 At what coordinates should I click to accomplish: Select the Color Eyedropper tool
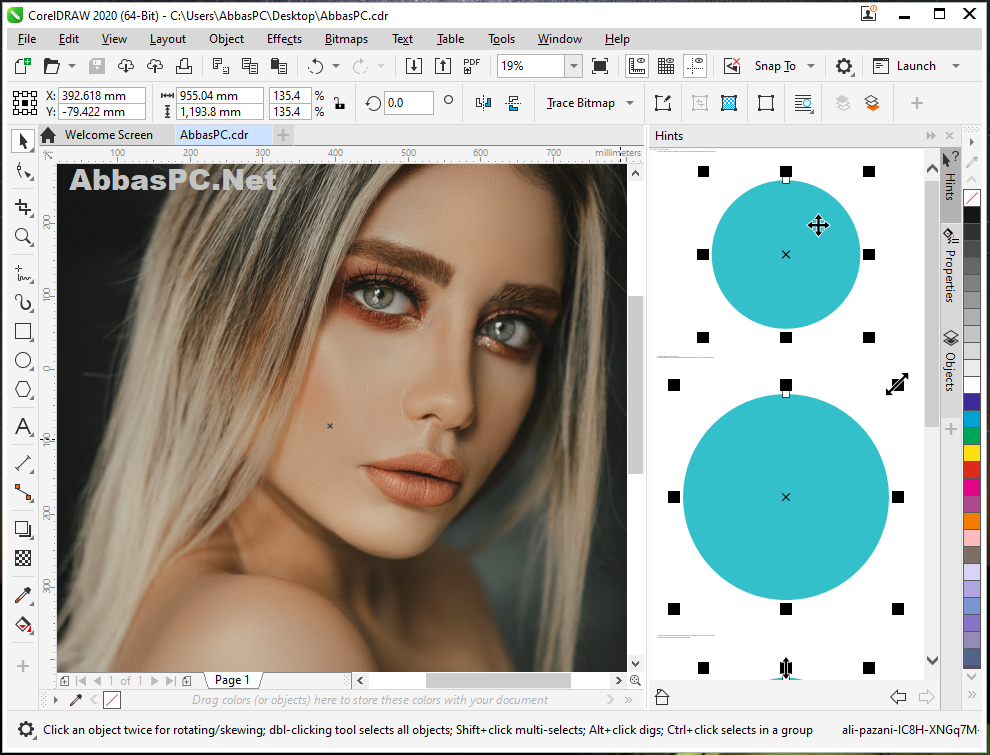(x=23, y=595)
